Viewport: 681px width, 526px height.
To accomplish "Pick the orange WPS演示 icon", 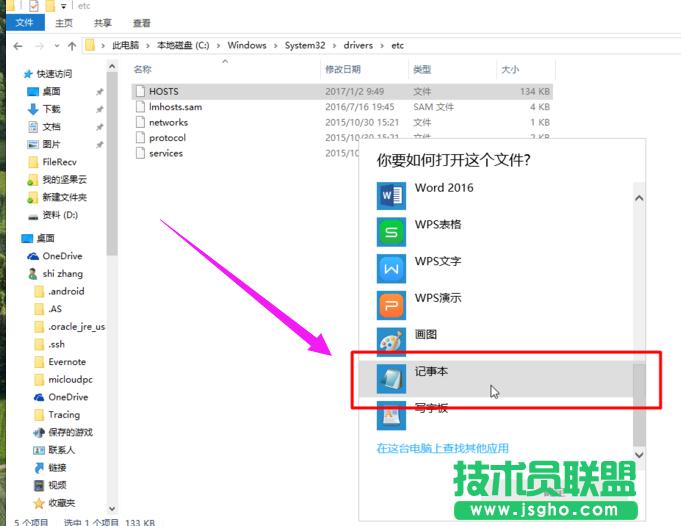I will click(391, 305).
